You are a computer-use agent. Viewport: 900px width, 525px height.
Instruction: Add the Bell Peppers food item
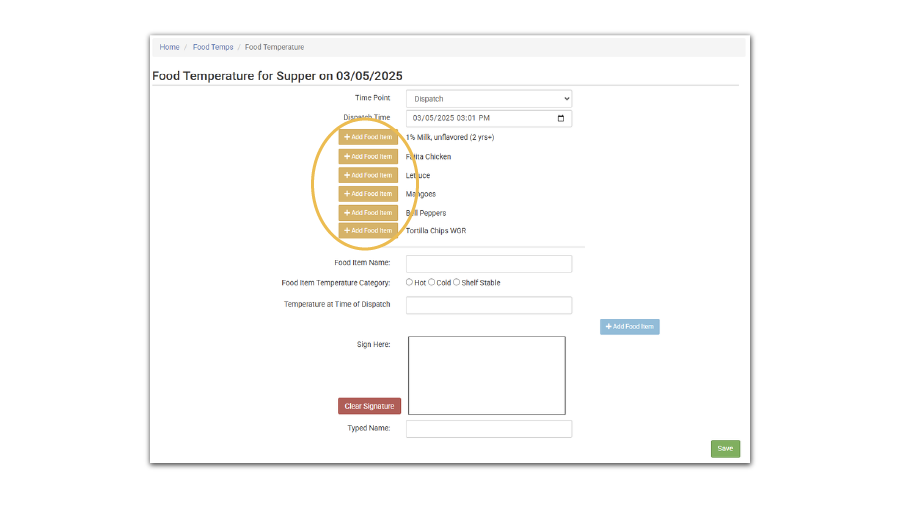pos(368,213)
